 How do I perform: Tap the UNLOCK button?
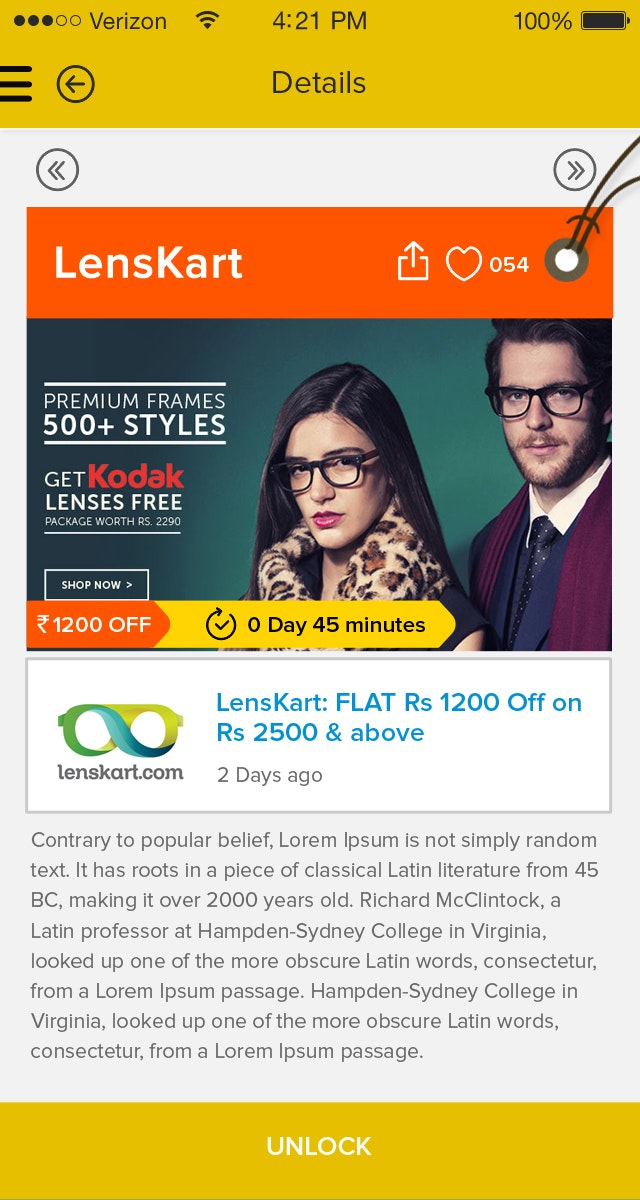[320, 1146]
